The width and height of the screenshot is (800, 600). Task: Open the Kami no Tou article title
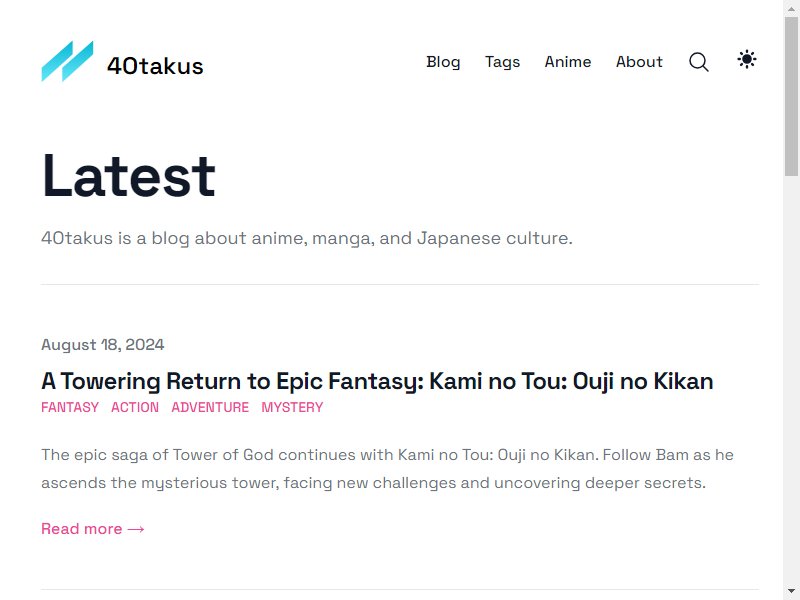click(377, 381)
